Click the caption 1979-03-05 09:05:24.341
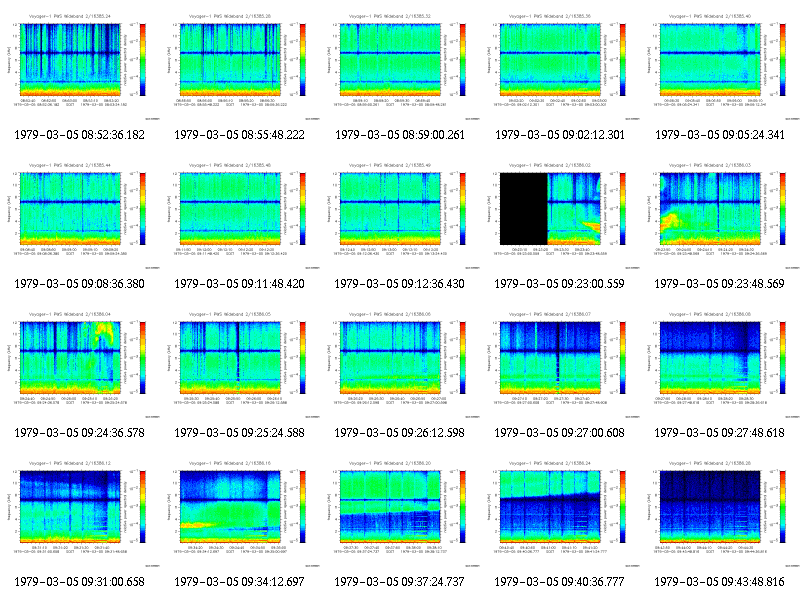 [720, 135]
